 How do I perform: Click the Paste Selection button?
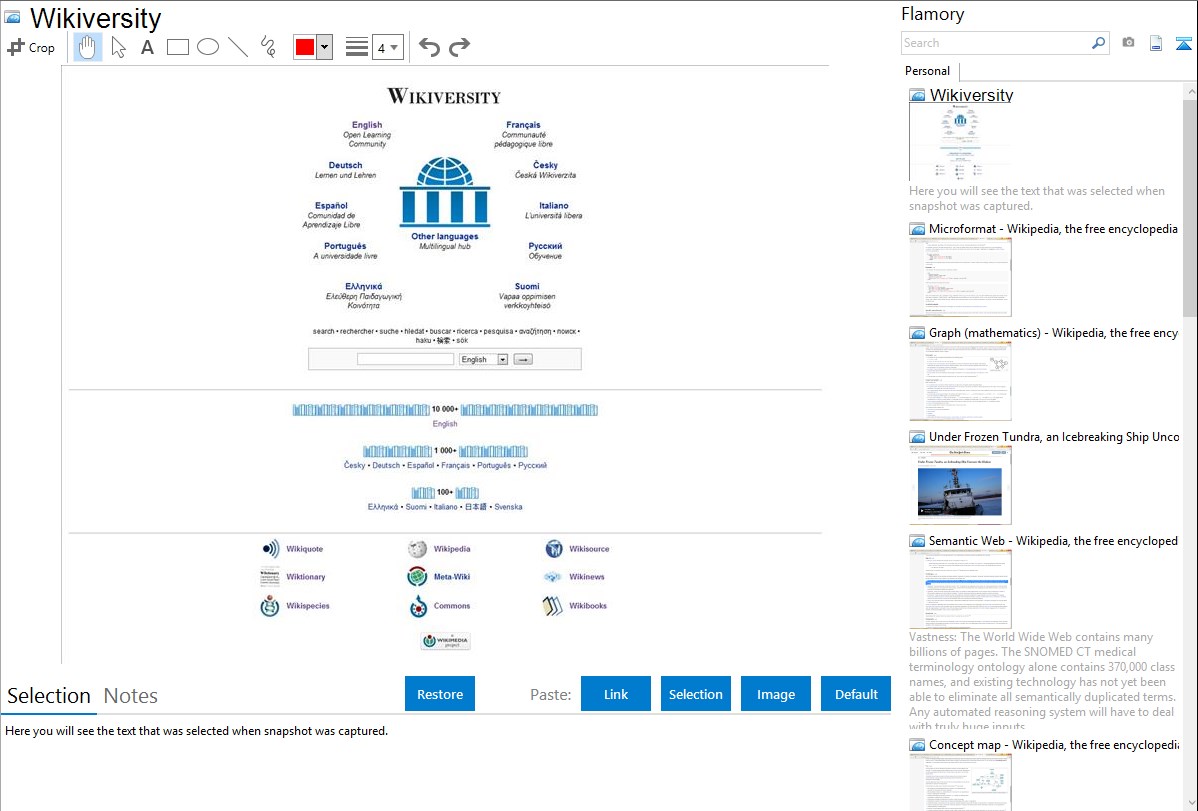click(696, 694)
